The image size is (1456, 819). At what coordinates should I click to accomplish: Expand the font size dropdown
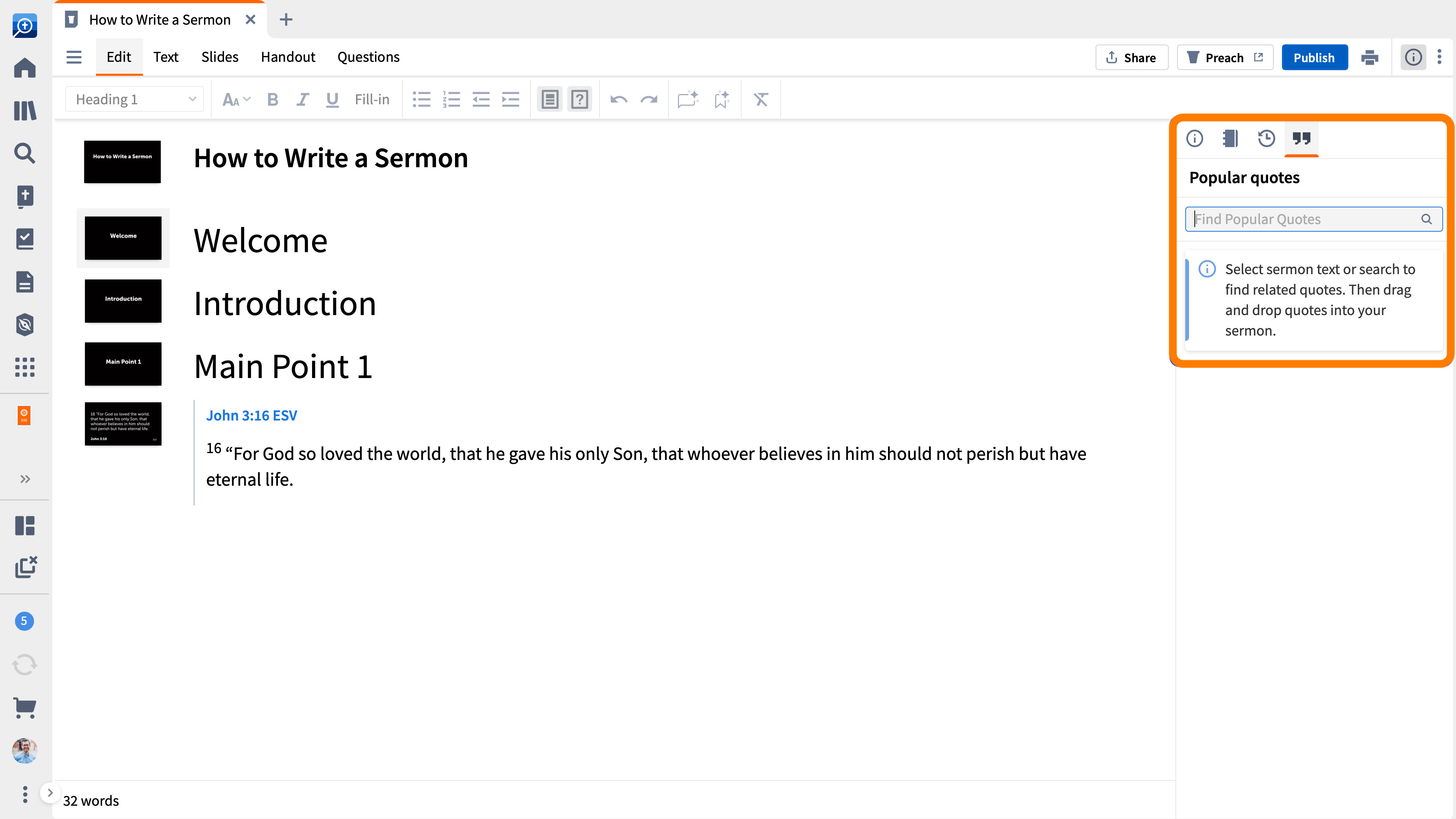236,99
